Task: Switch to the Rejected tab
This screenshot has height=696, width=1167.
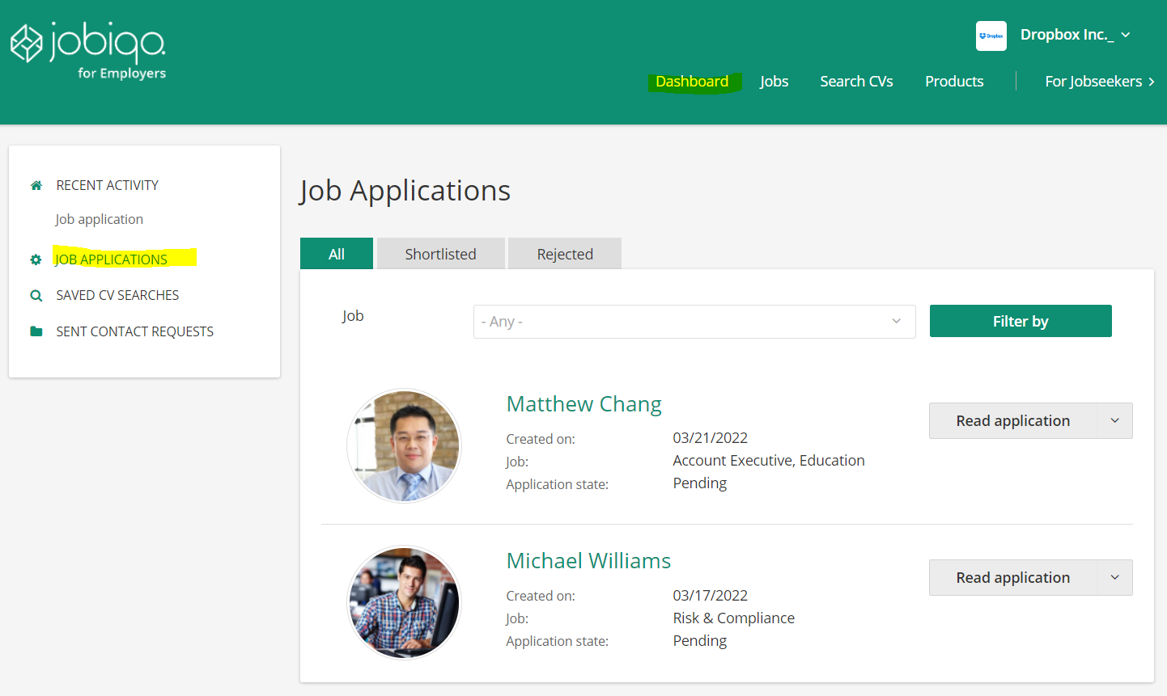Action: click(564, 253)
